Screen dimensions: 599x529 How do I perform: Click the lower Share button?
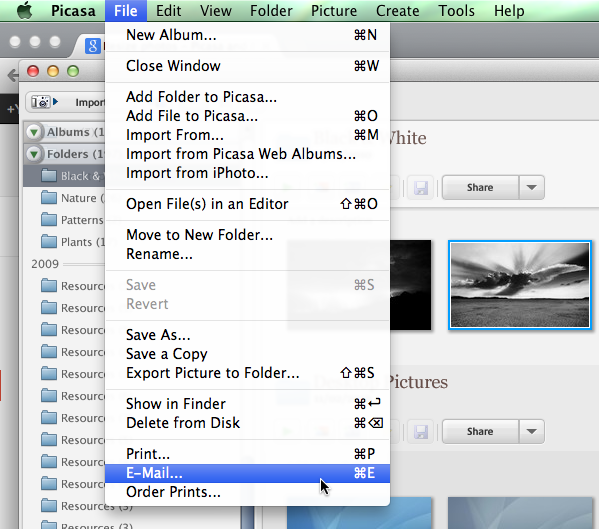[480, 432]
